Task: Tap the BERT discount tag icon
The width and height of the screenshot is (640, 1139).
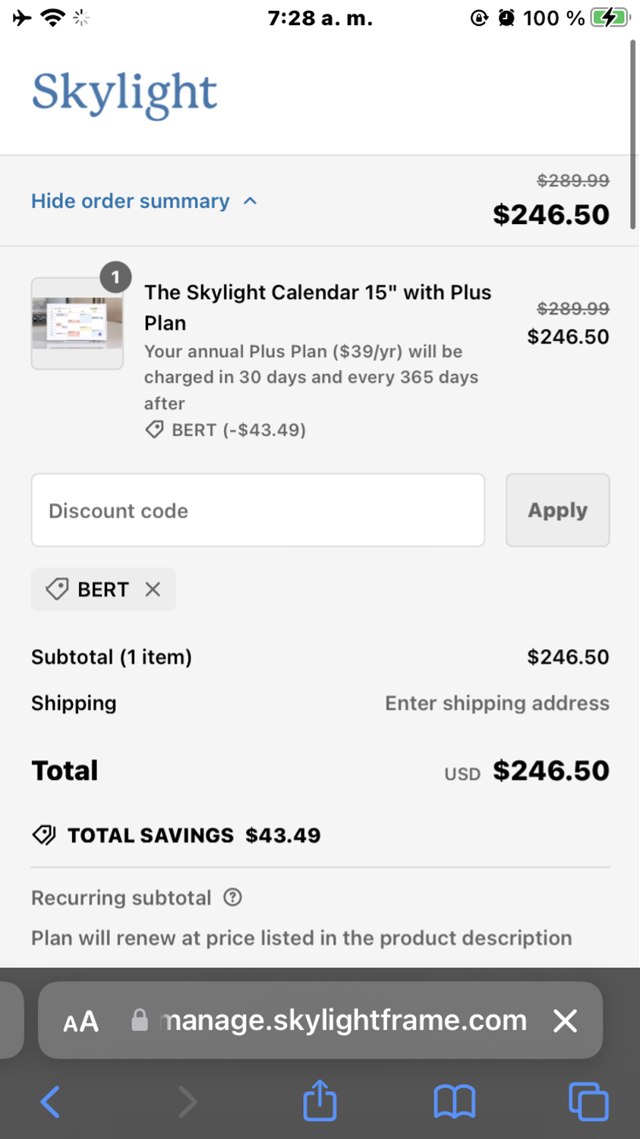Action: pos(58,590)
